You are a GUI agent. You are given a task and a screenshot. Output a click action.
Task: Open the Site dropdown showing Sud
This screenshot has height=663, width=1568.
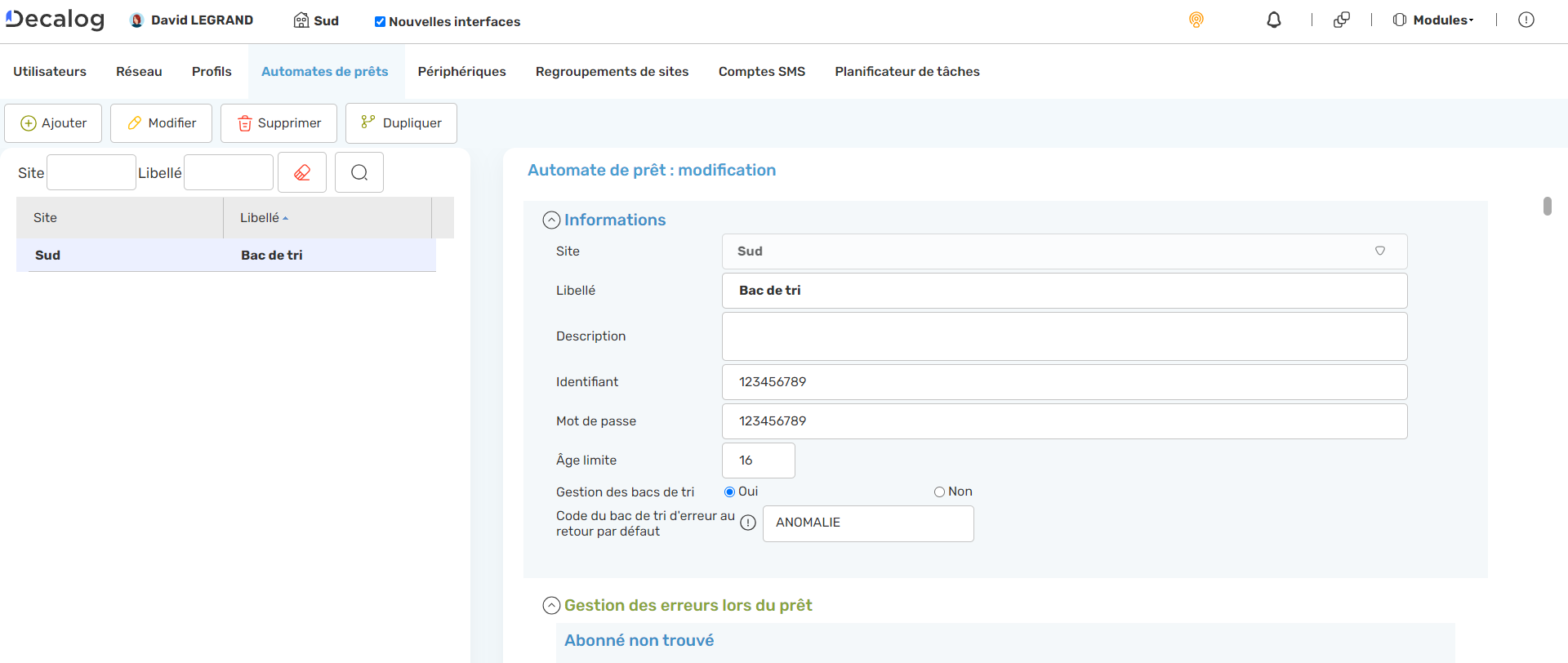point(1064,251)
